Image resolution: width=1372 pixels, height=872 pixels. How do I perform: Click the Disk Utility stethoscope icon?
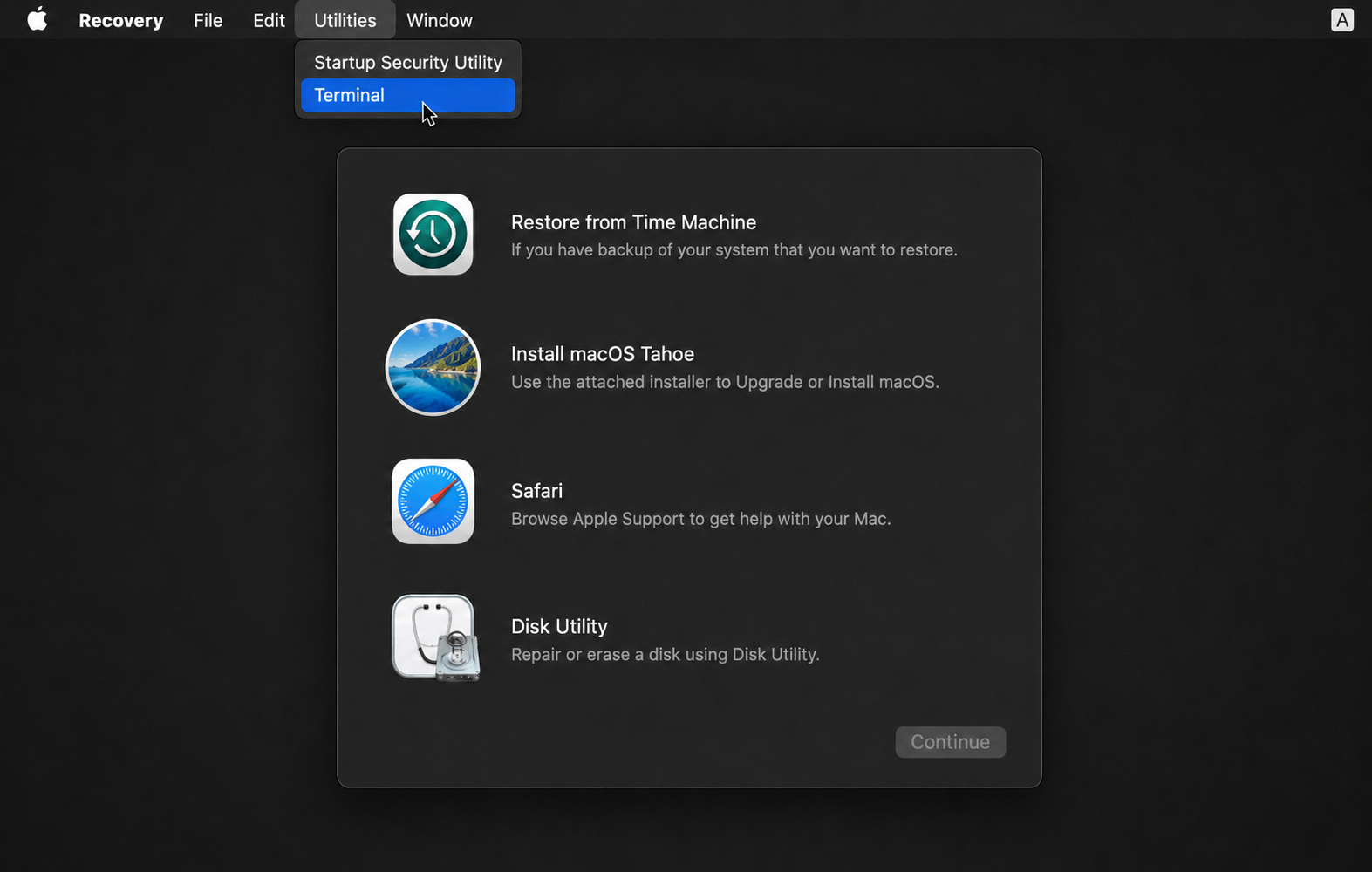point(435,637)
